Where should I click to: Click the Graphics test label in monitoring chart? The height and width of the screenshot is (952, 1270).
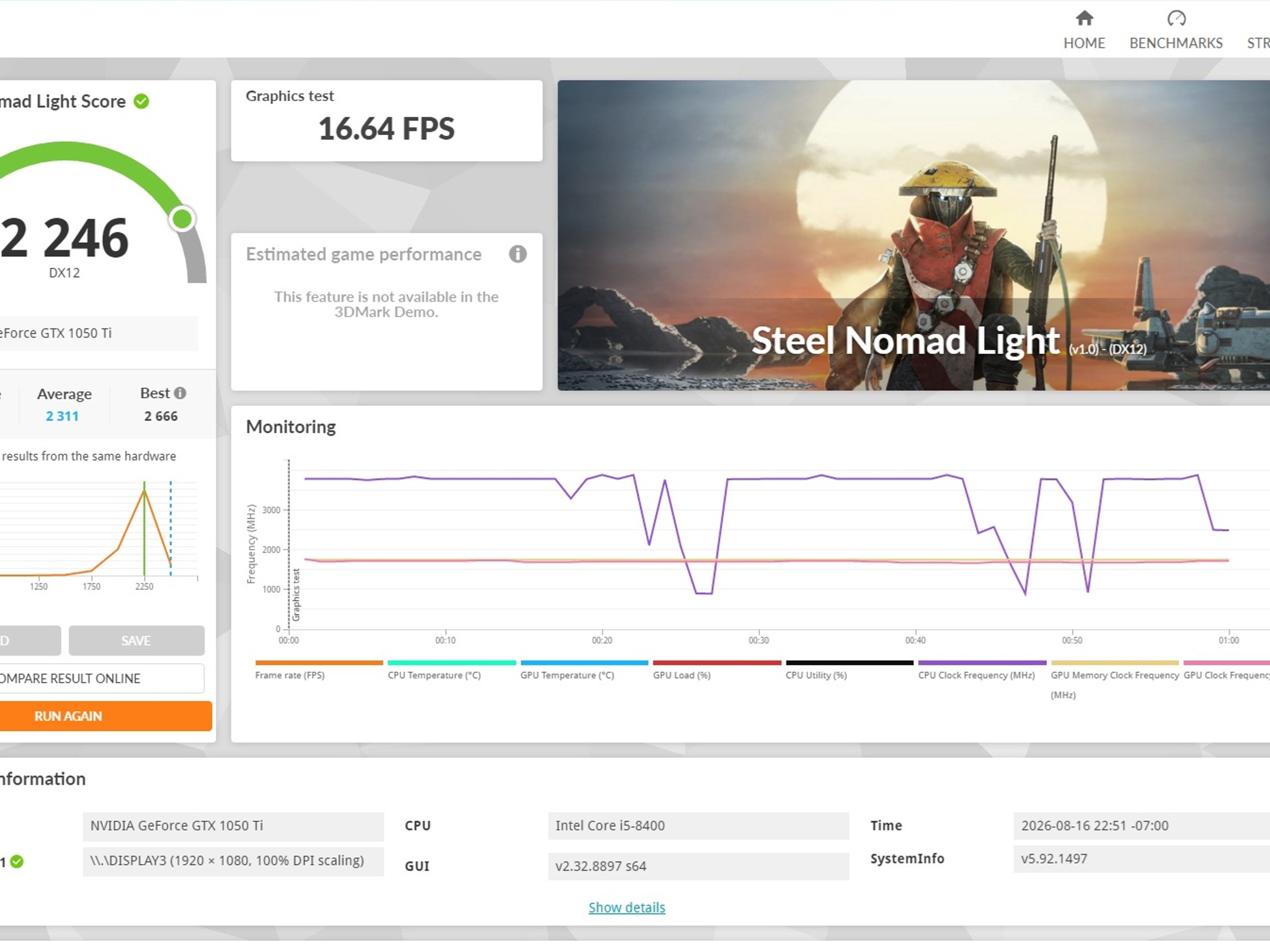296,595
